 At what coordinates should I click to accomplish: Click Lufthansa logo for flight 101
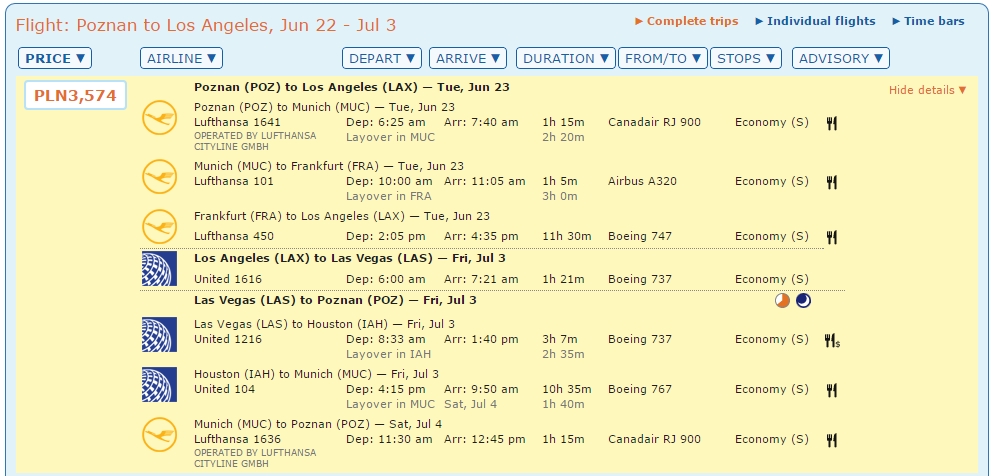point(159,176)
